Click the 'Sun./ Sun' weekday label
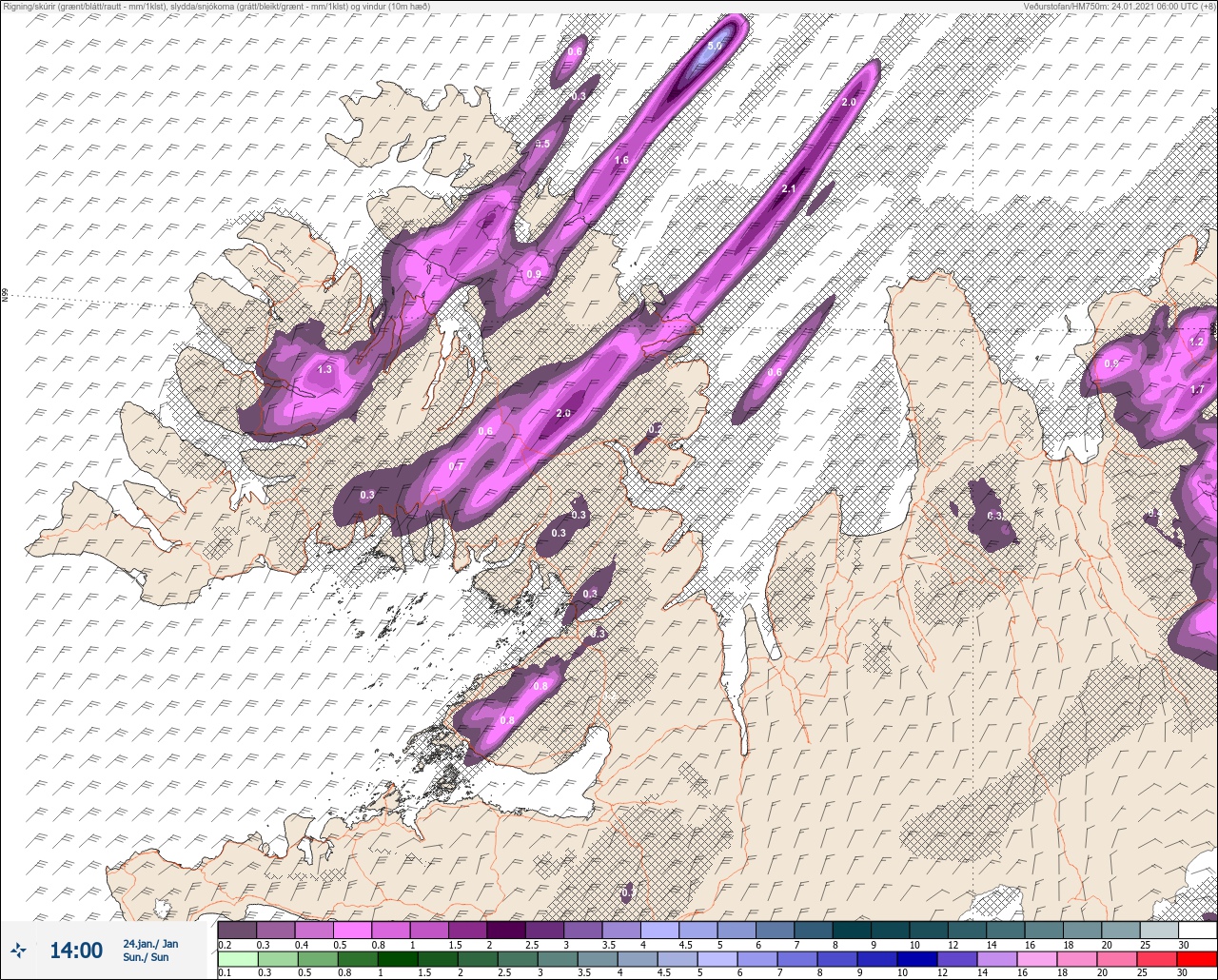The height and width of the screenshot is (980, 1218). tap(146, 957)
